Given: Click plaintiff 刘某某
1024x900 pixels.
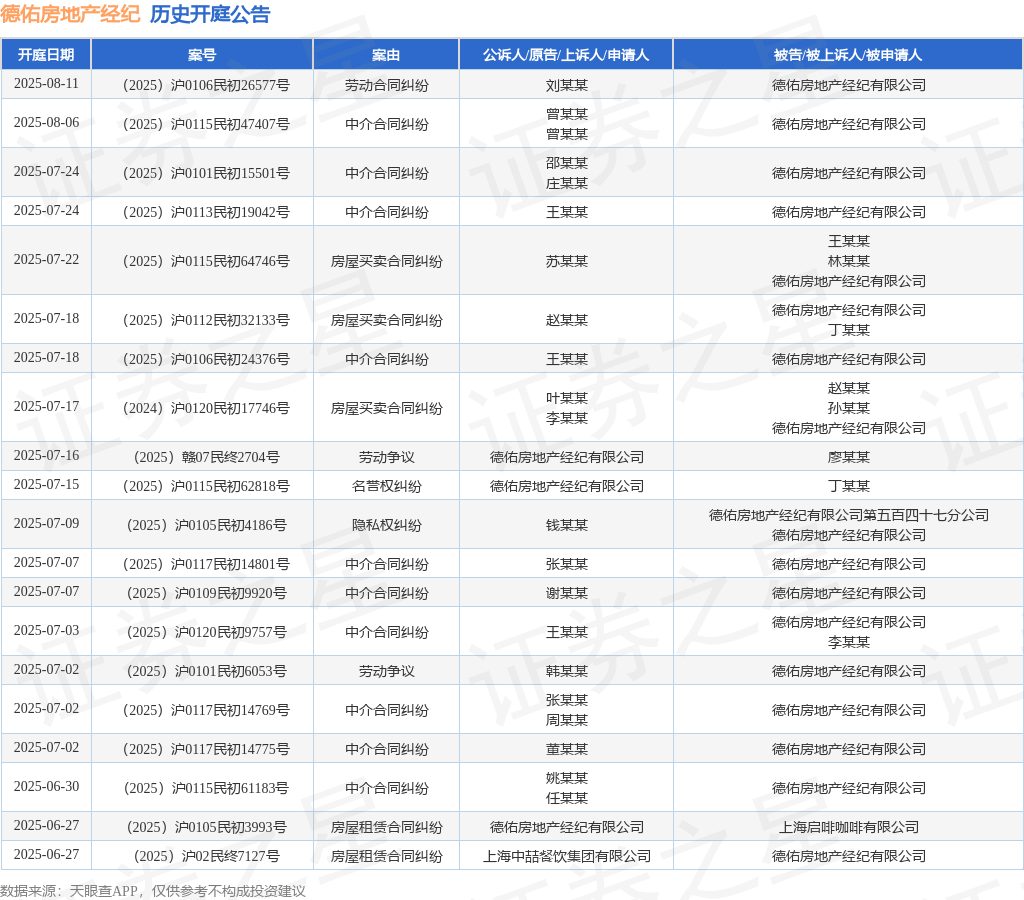Looking at the screenshot, I should (x=567, y=86).
